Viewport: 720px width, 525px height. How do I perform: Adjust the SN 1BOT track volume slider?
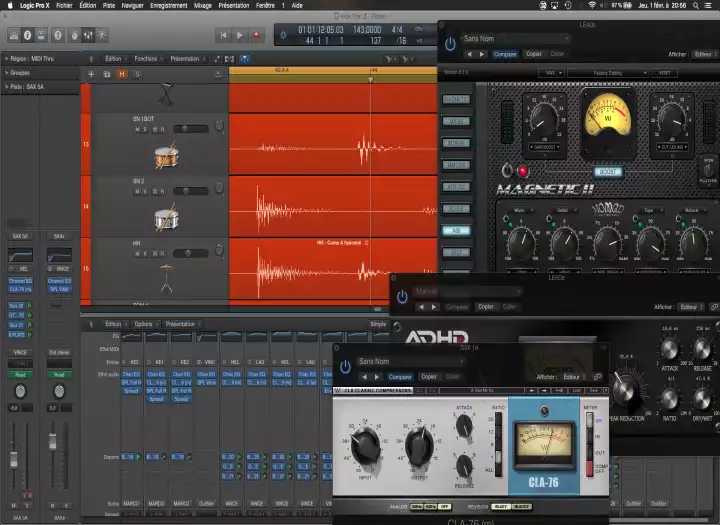[x=191, y=129]
